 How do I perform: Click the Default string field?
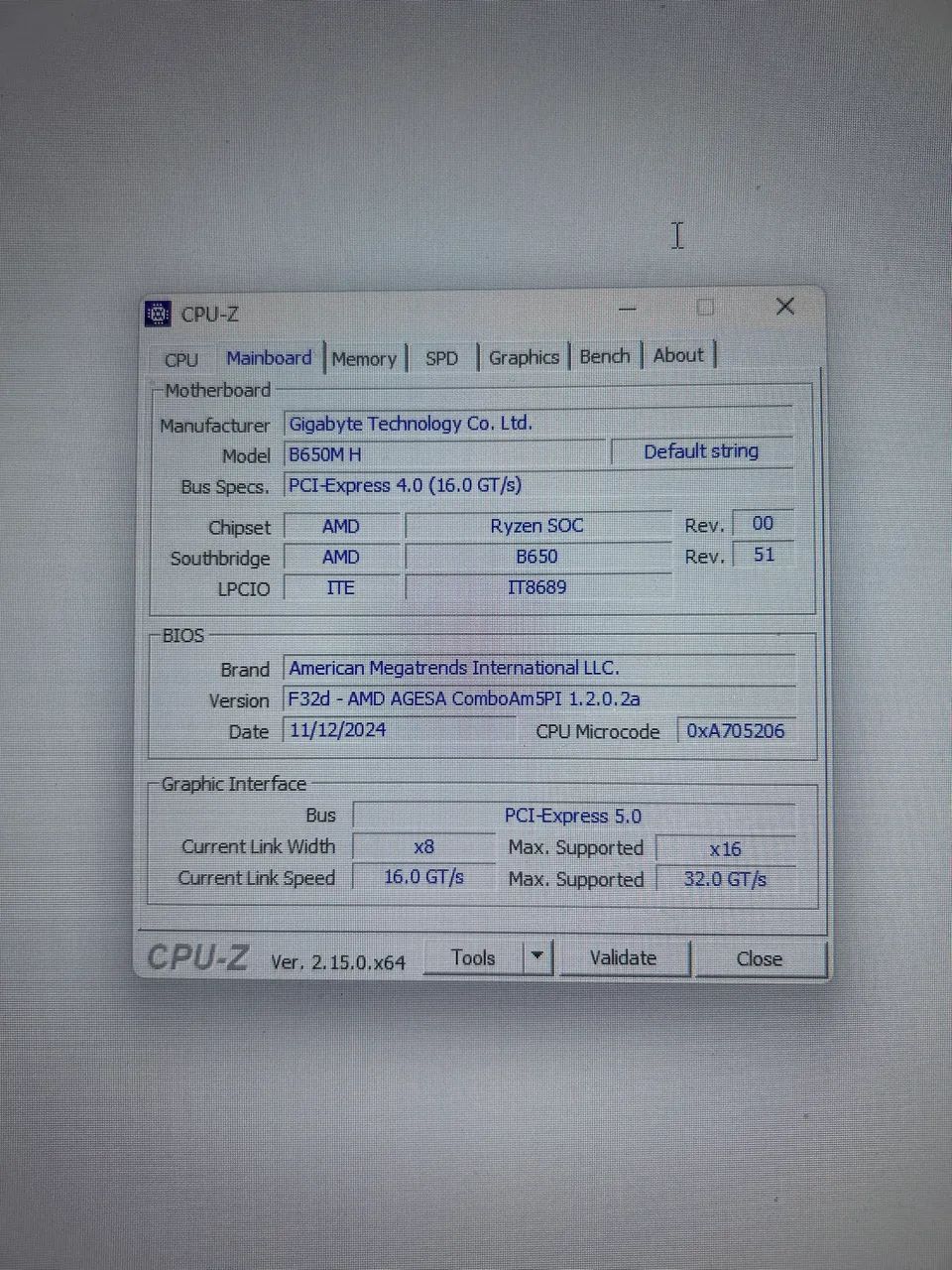pyautogui.click(x=701, y=451)
